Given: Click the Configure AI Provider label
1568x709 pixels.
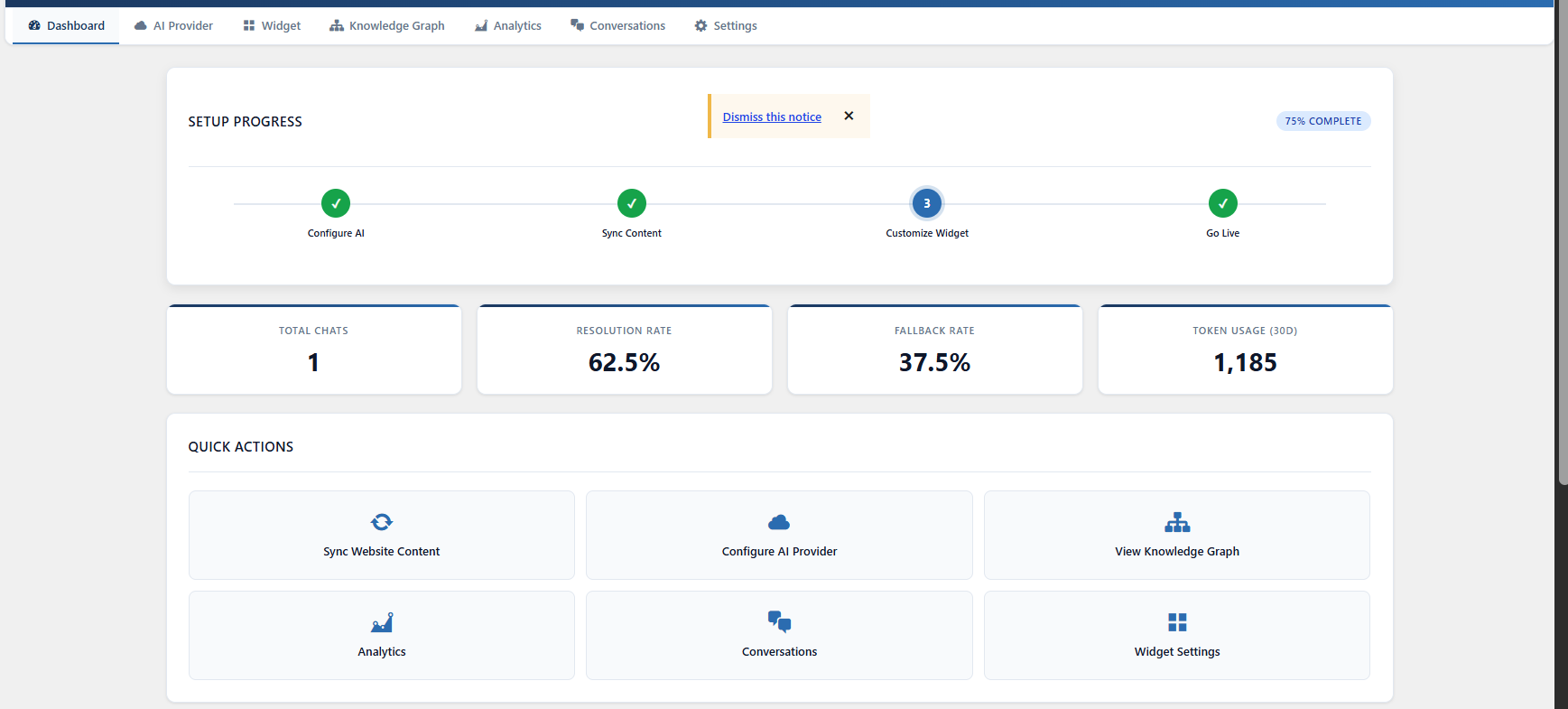Looking at the screenshot, I should (779, 551).
